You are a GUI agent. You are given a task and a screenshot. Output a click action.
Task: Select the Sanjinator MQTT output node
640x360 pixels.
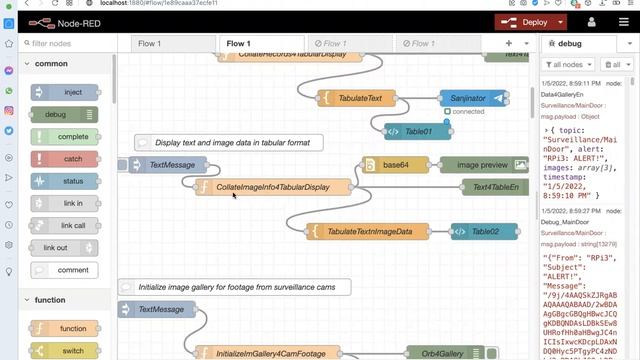pyautogui.click(x=473, y=98)
